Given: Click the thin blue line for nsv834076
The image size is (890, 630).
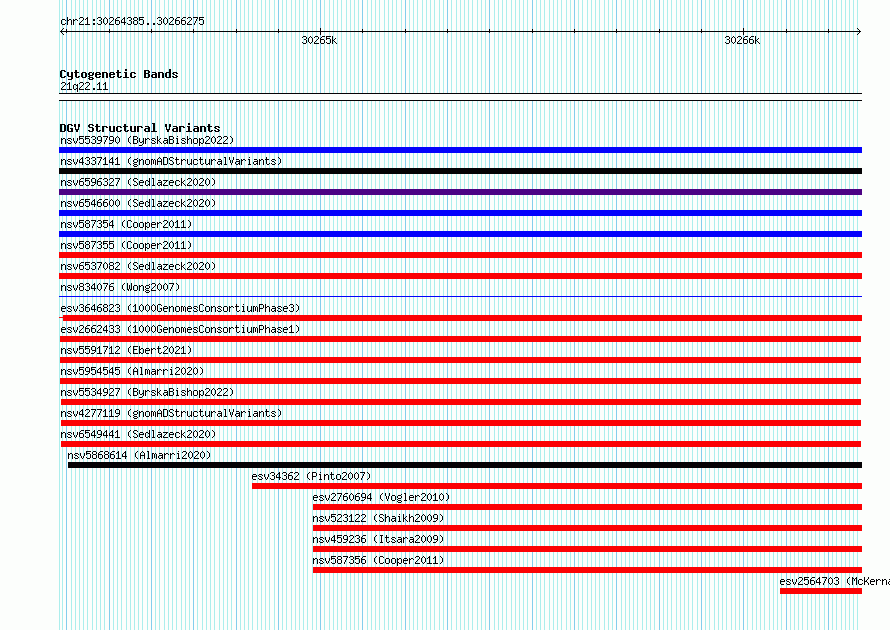Looking at the screenshot, I should [x=460, y=296].
